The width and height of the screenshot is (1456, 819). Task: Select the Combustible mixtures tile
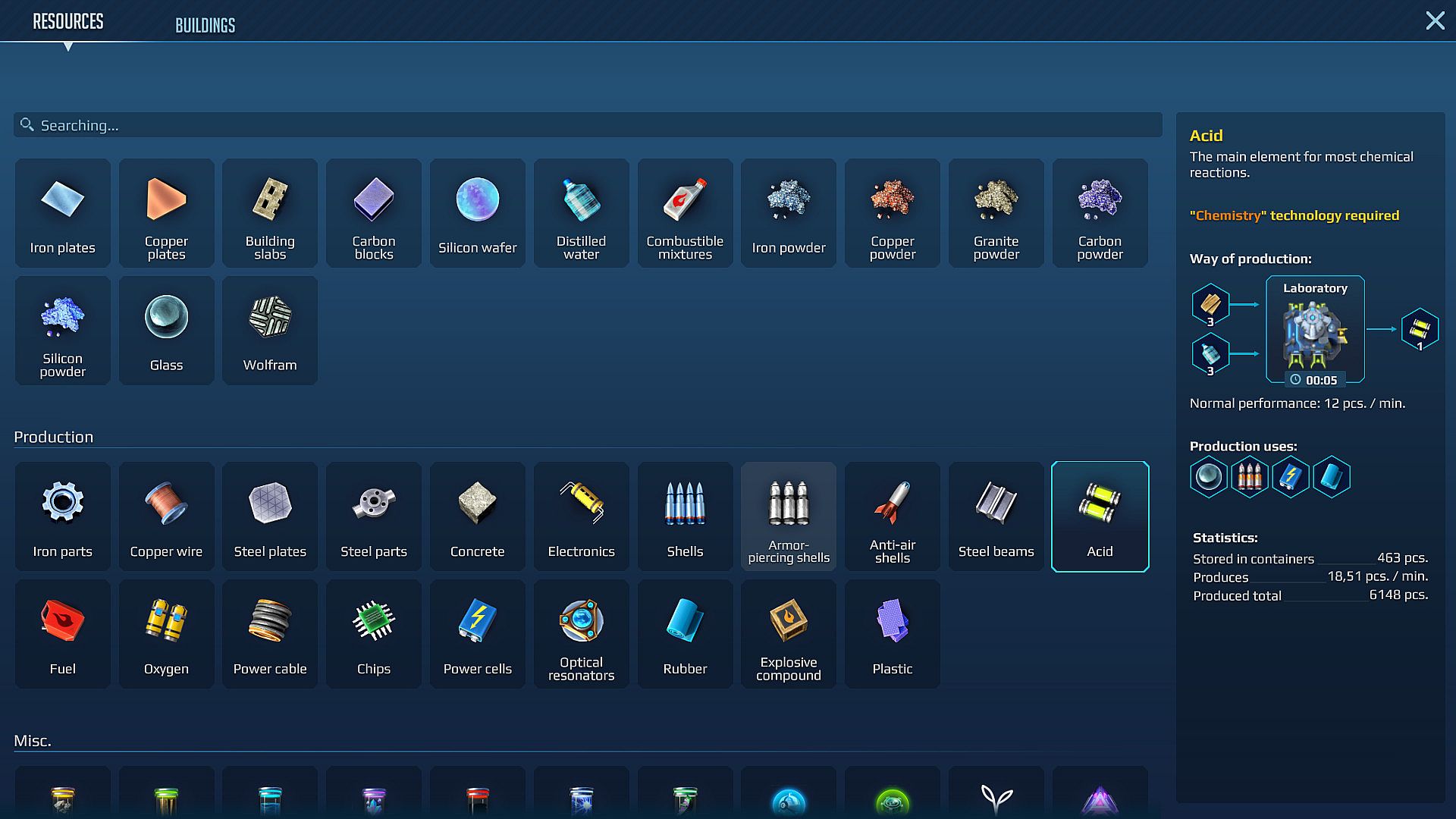pyautogui.click(x=685, y=213)
